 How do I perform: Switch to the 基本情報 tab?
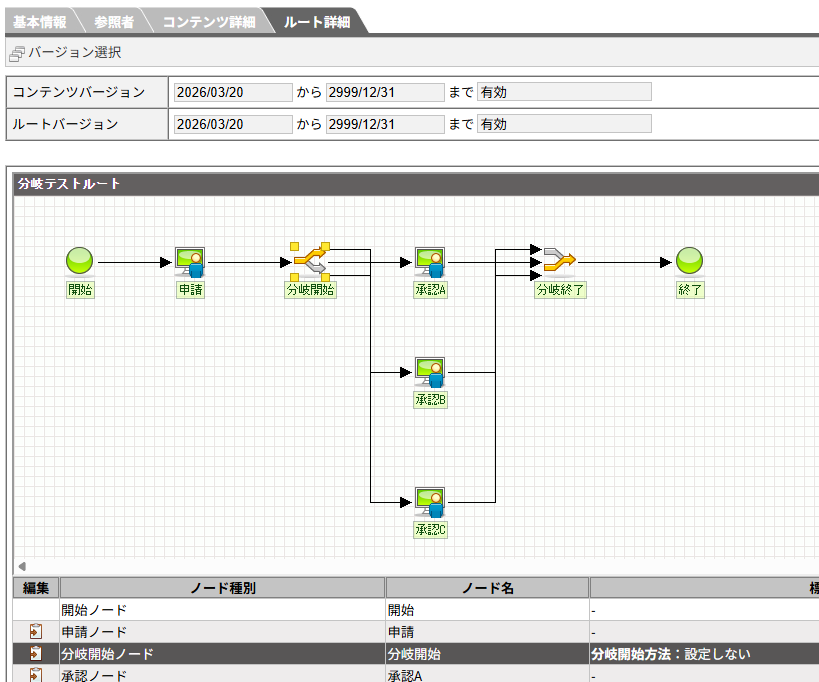point(38,21)
